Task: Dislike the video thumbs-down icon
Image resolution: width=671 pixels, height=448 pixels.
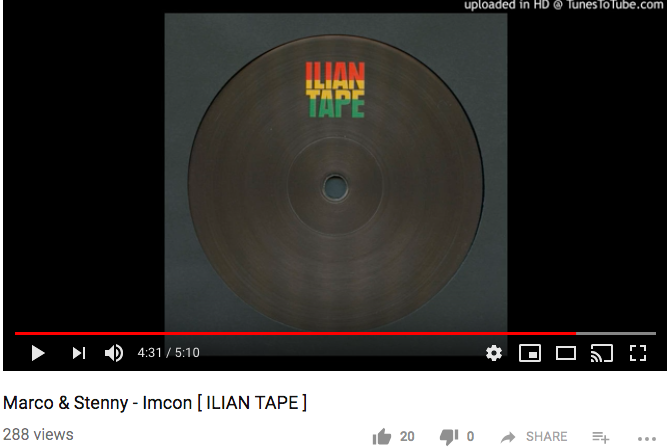Action: [x=449, y=437]
